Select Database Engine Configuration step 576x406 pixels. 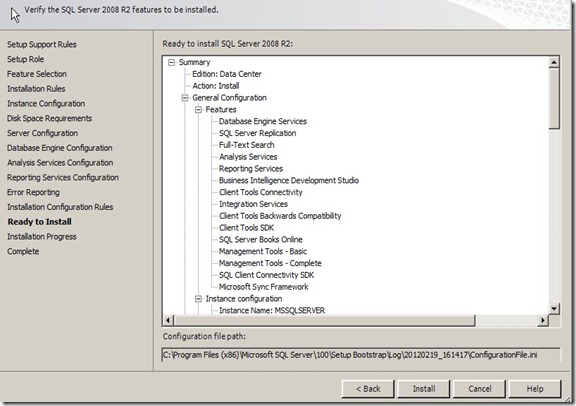(x=60, y=148)
